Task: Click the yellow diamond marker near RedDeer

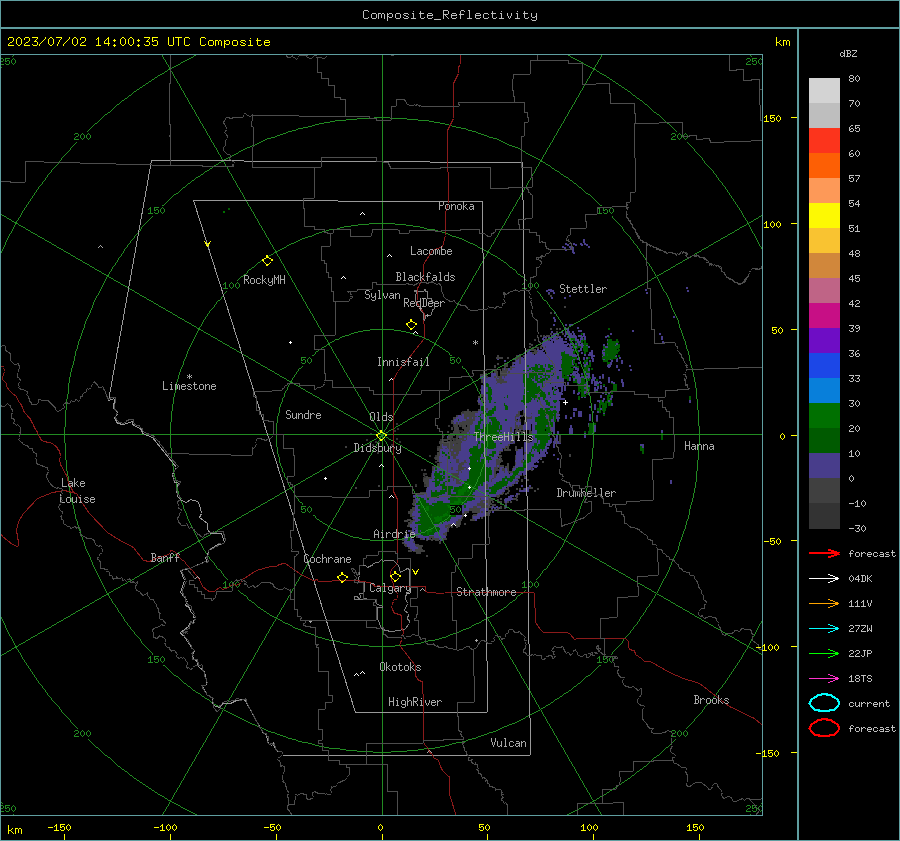Action: pos(411,325)
